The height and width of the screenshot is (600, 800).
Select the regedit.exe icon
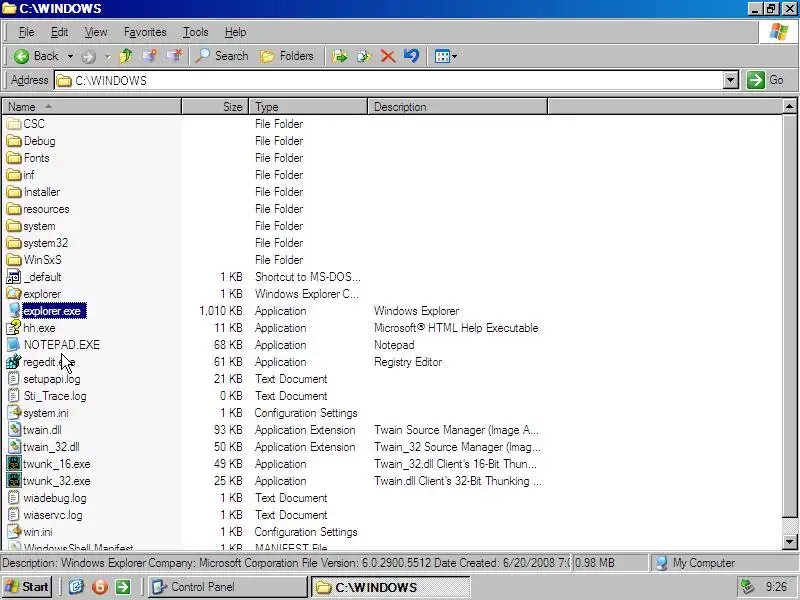pyautogui.click(x=14, y=362)
